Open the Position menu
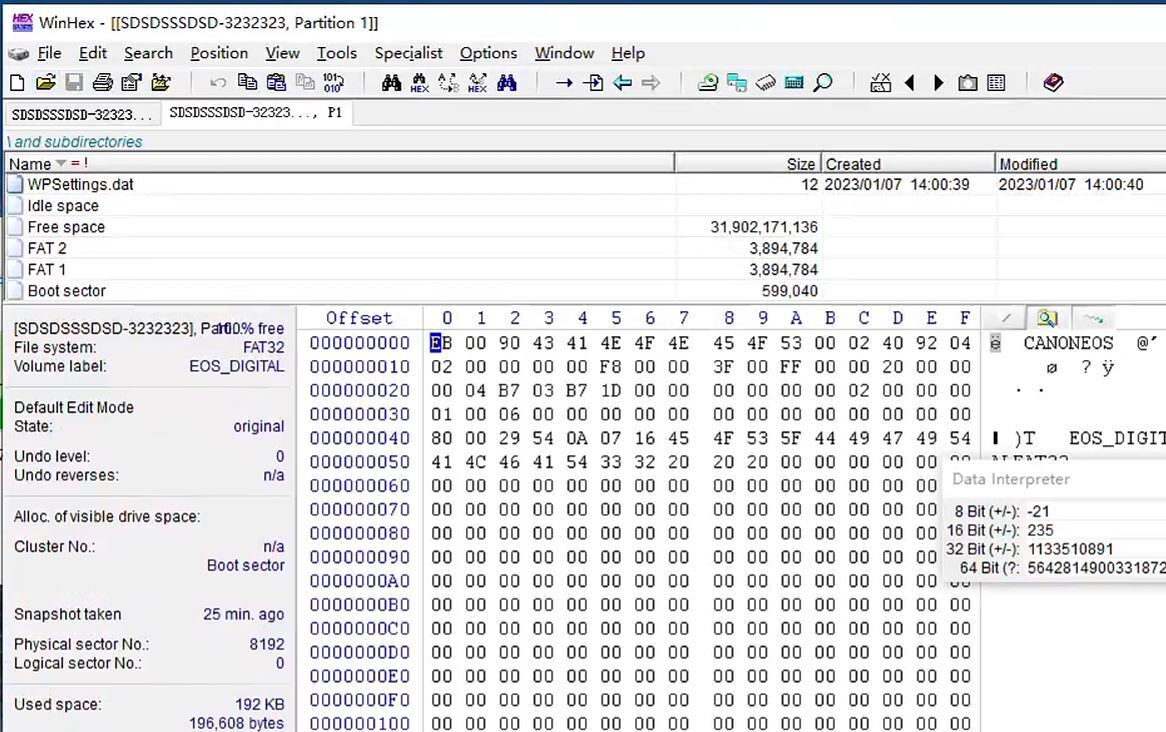 [219, 53]
